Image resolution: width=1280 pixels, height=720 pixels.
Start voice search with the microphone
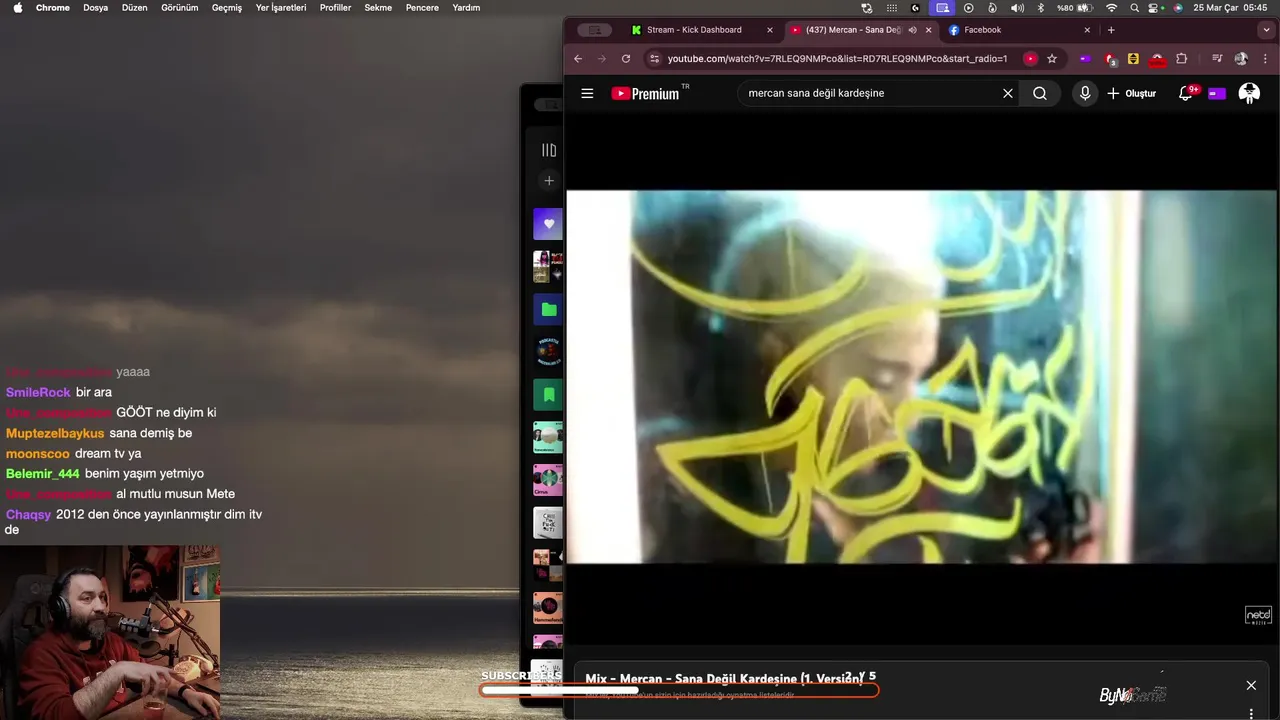(x=1085, y=93)
